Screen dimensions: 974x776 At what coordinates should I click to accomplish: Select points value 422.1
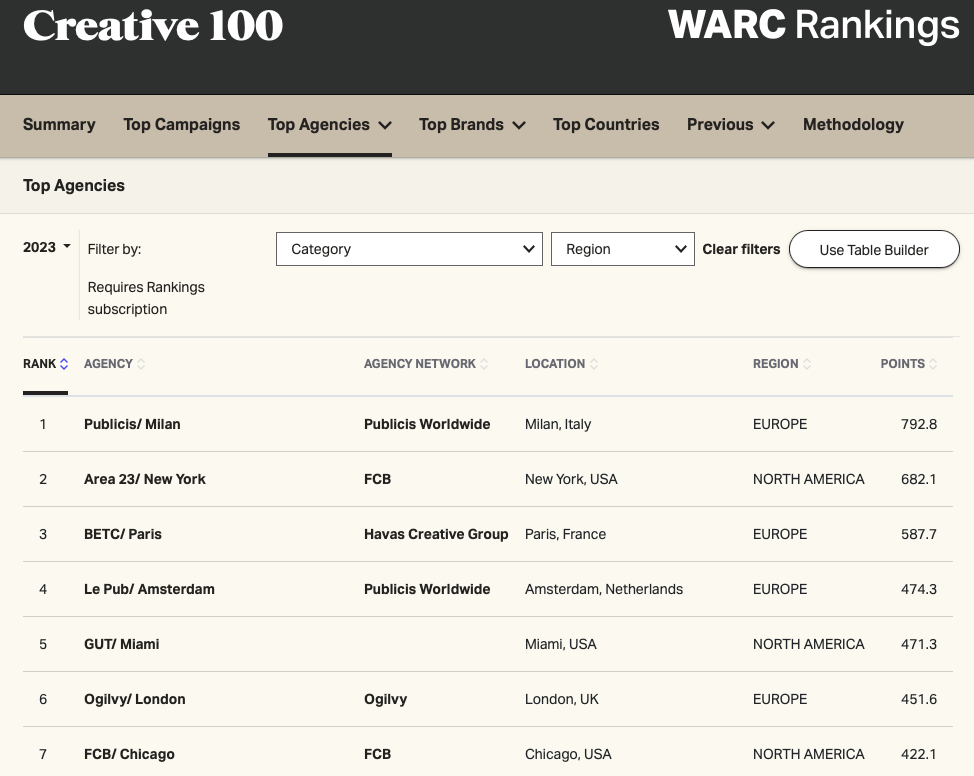(x=919, y=754)
